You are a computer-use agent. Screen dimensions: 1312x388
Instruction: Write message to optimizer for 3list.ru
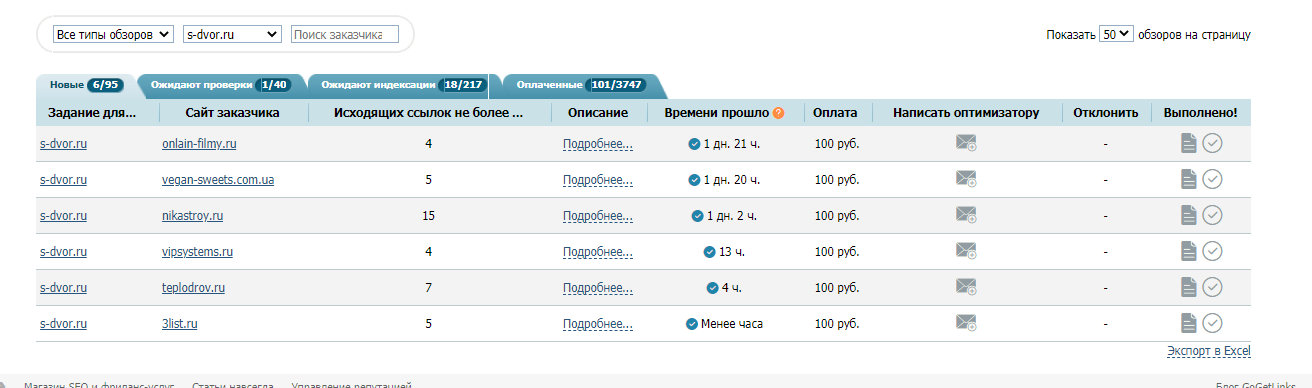tap(966, 323)
